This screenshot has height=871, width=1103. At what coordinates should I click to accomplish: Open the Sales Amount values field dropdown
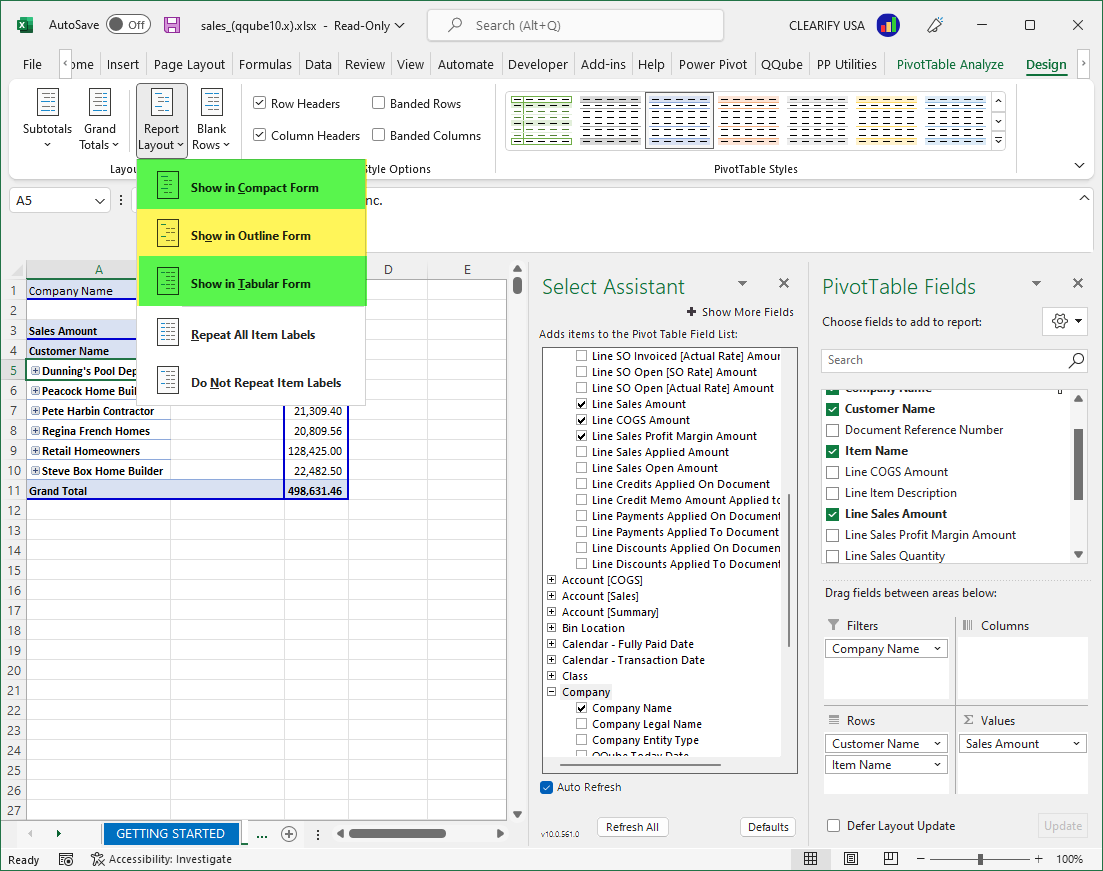(1077, 744)
